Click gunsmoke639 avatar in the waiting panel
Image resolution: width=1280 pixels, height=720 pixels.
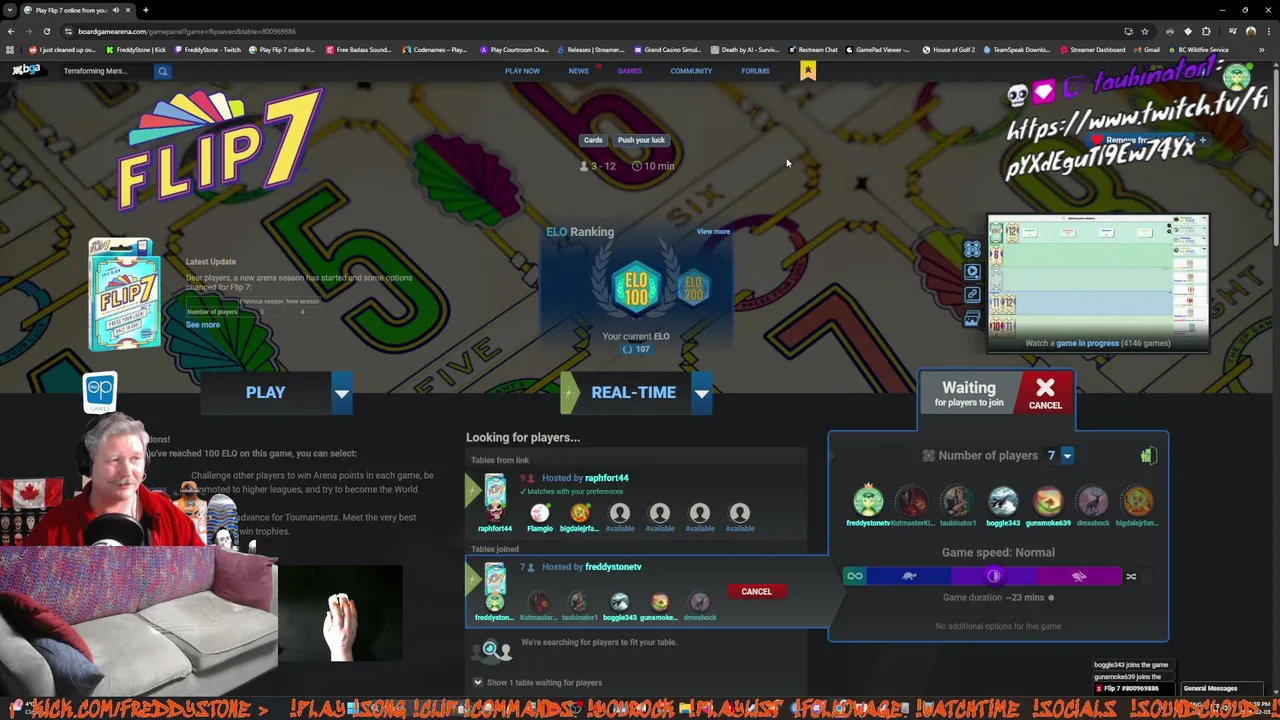(x=1048, y=500)
